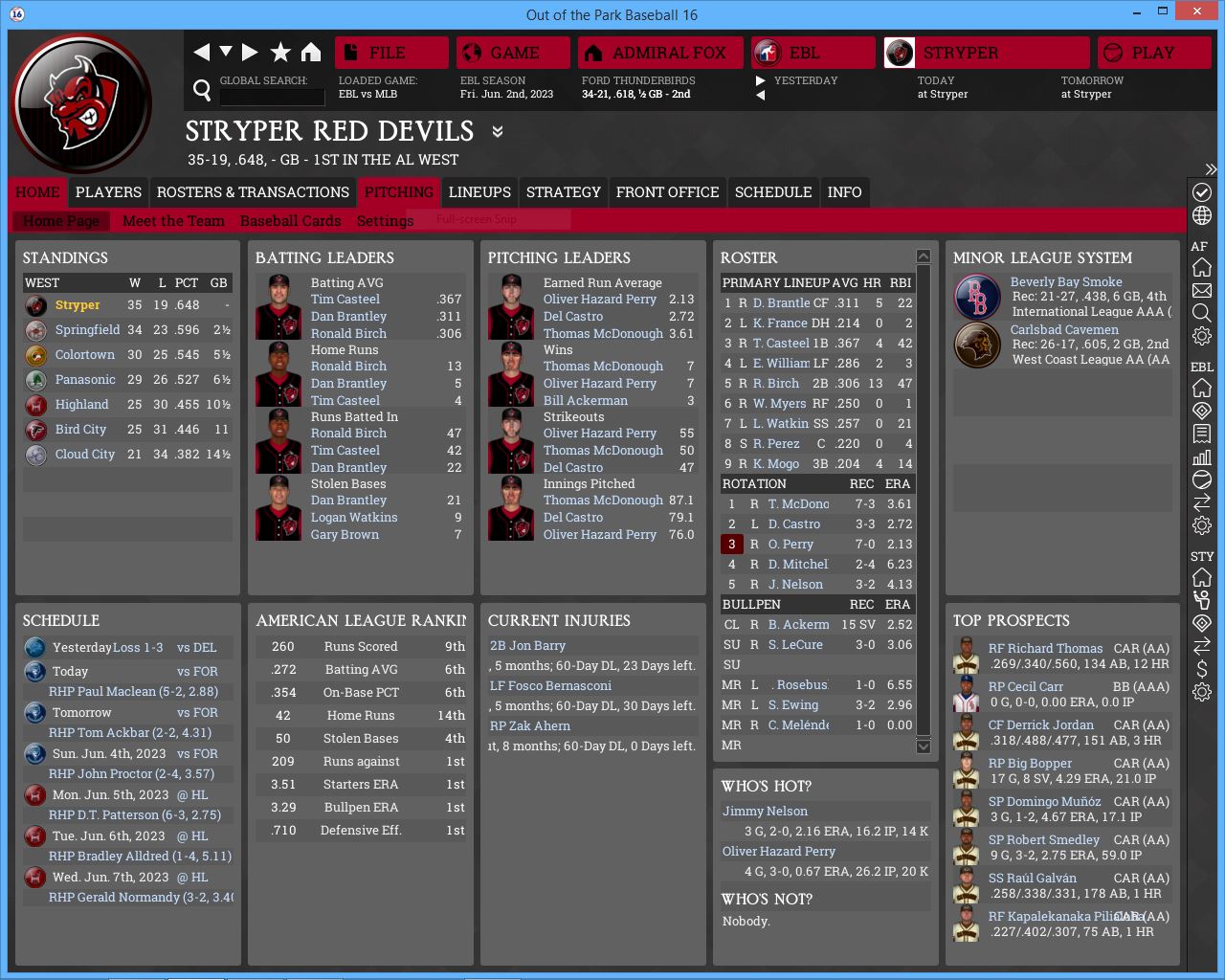Screen dimensions: 1225x980
Task: Open the STY section home icon
Action: pyautogui.click(x=1202, y=577)
